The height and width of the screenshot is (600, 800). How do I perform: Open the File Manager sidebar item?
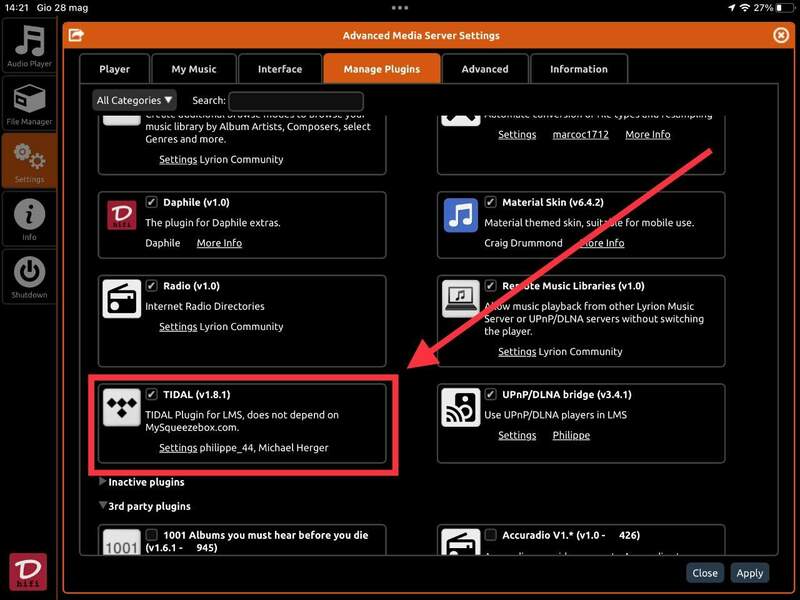pos(29,104)
